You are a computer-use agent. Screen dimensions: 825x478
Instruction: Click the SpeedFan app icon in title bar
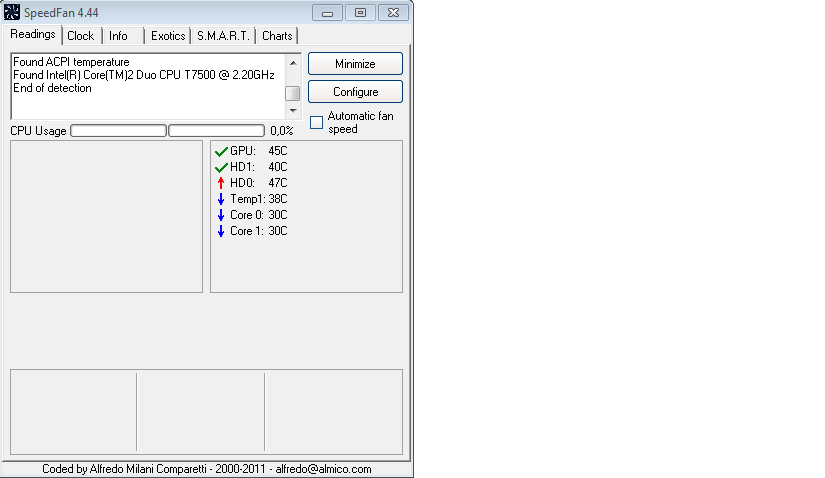click(x=12, y=12)
